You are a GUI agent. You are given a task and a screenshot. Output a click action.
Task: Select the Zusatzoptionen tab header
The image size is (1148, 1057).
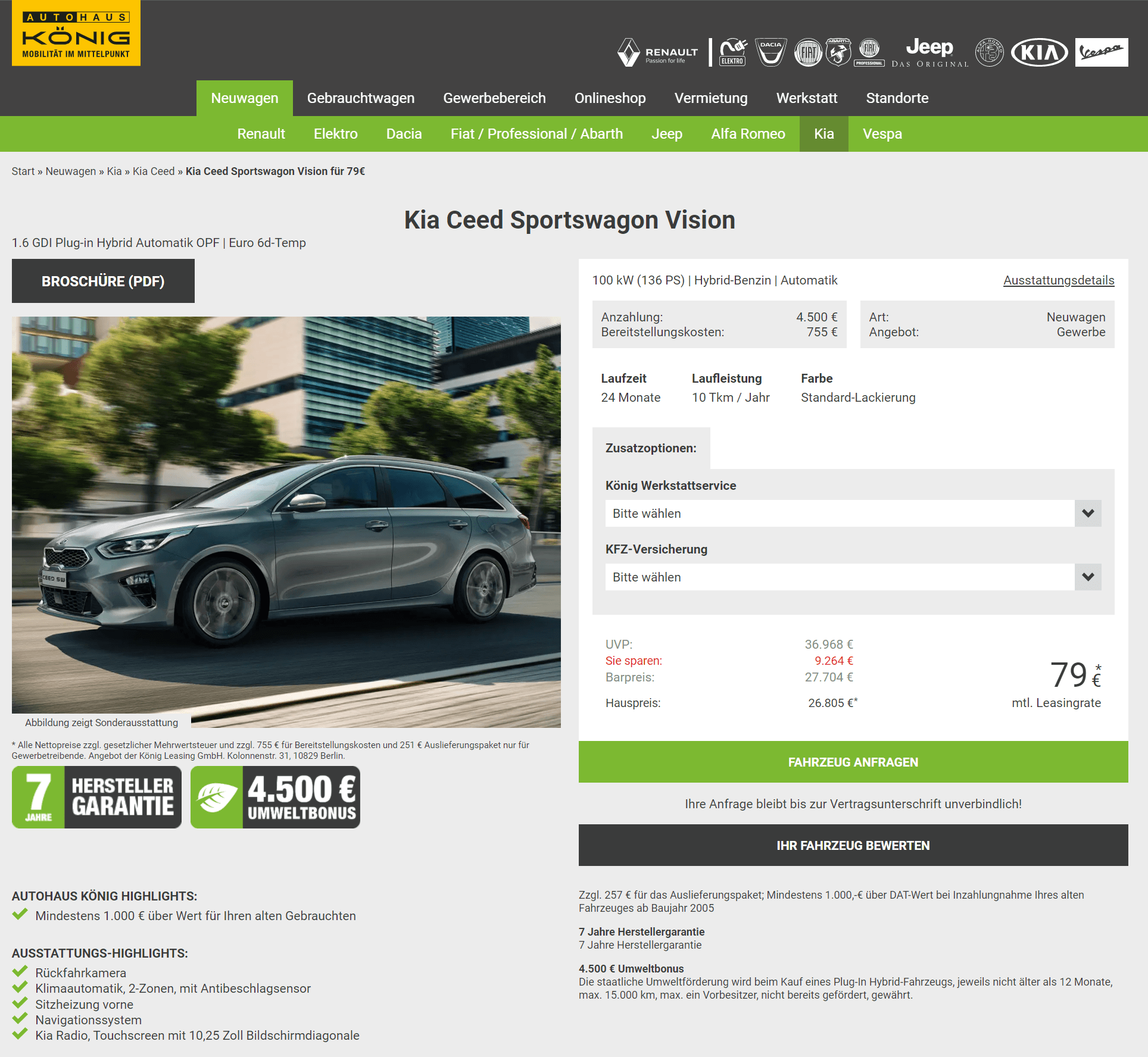[651, 448]
